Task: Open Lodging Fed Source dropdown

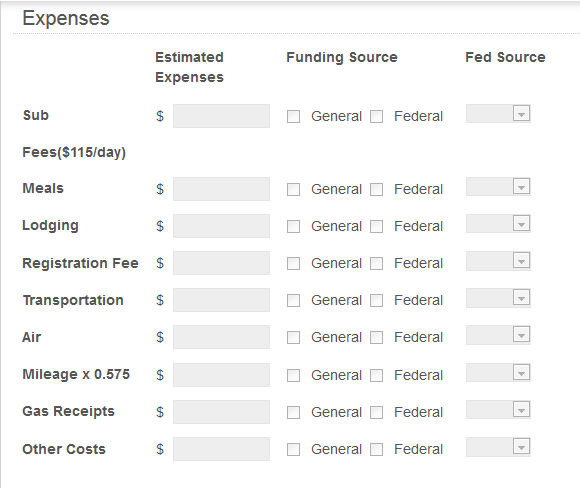Action: point(498,223)
